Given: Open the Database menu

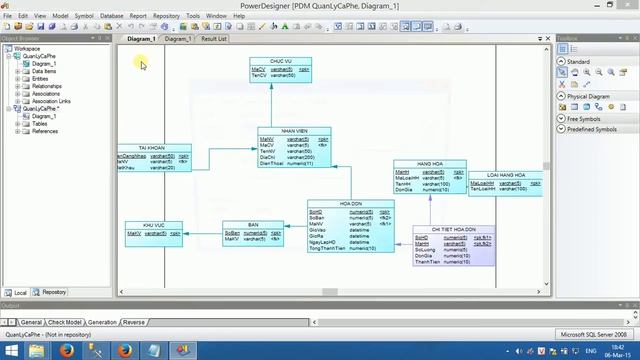Looking at the screenshot, I should click(111, 16).
